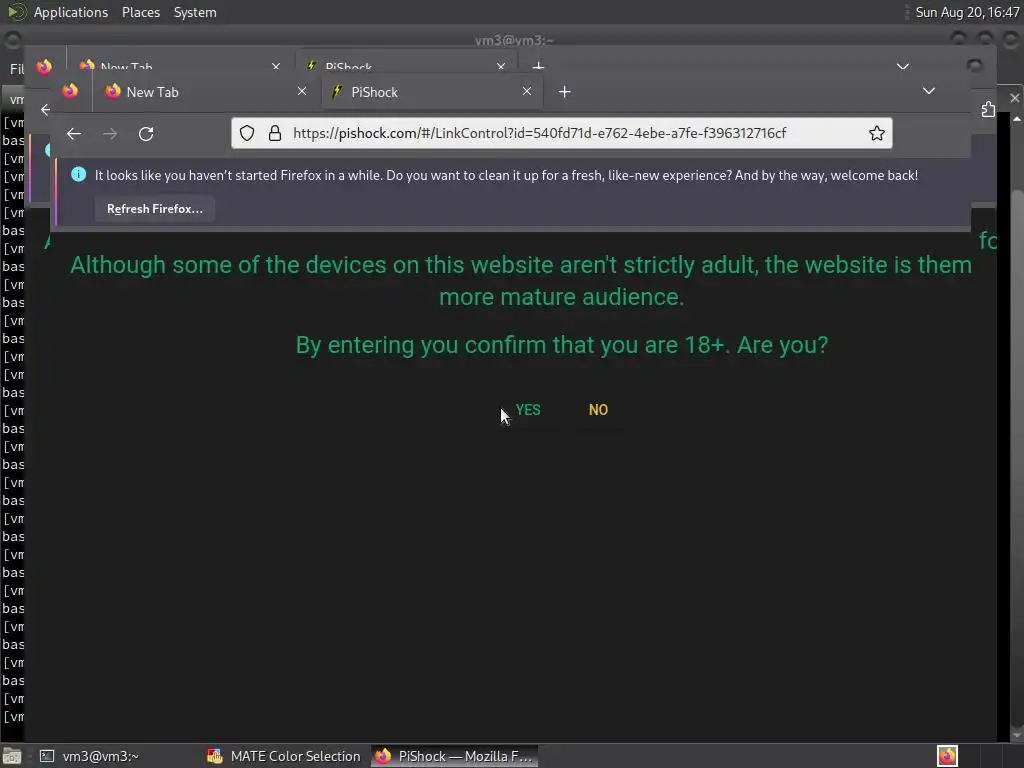The image size is (1024, 768).
Task: Expand the list all tabs chevron
Action: tap(929, 91)
